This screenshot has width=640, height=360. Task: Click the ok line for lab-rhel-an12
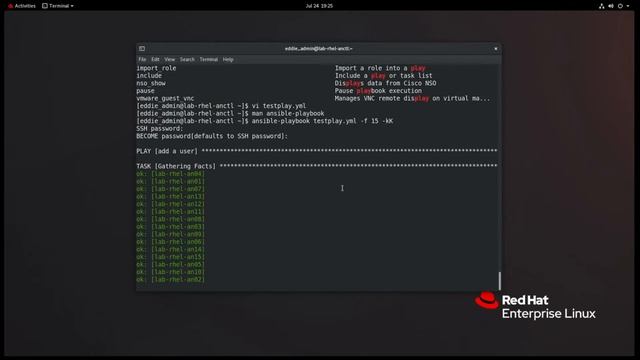(171, 204)
